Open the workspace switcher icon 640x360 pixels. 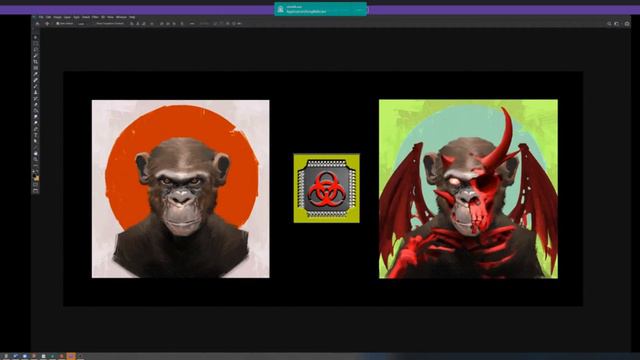(x=617, y=24)
